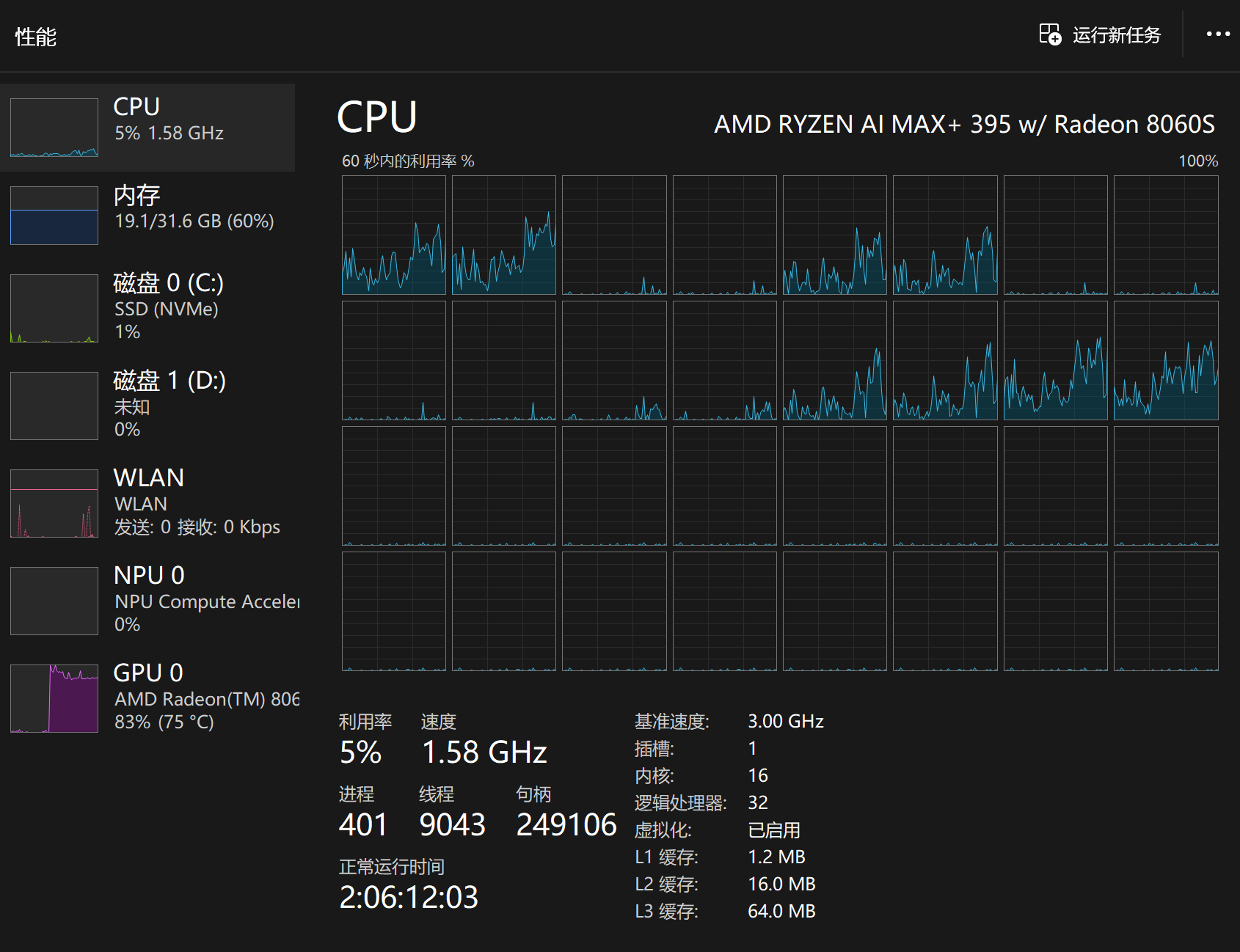This screenshot has width=1240, height=952.
Task: Click the memory usage mini graph thumbnail
Action: click(54, 216)
